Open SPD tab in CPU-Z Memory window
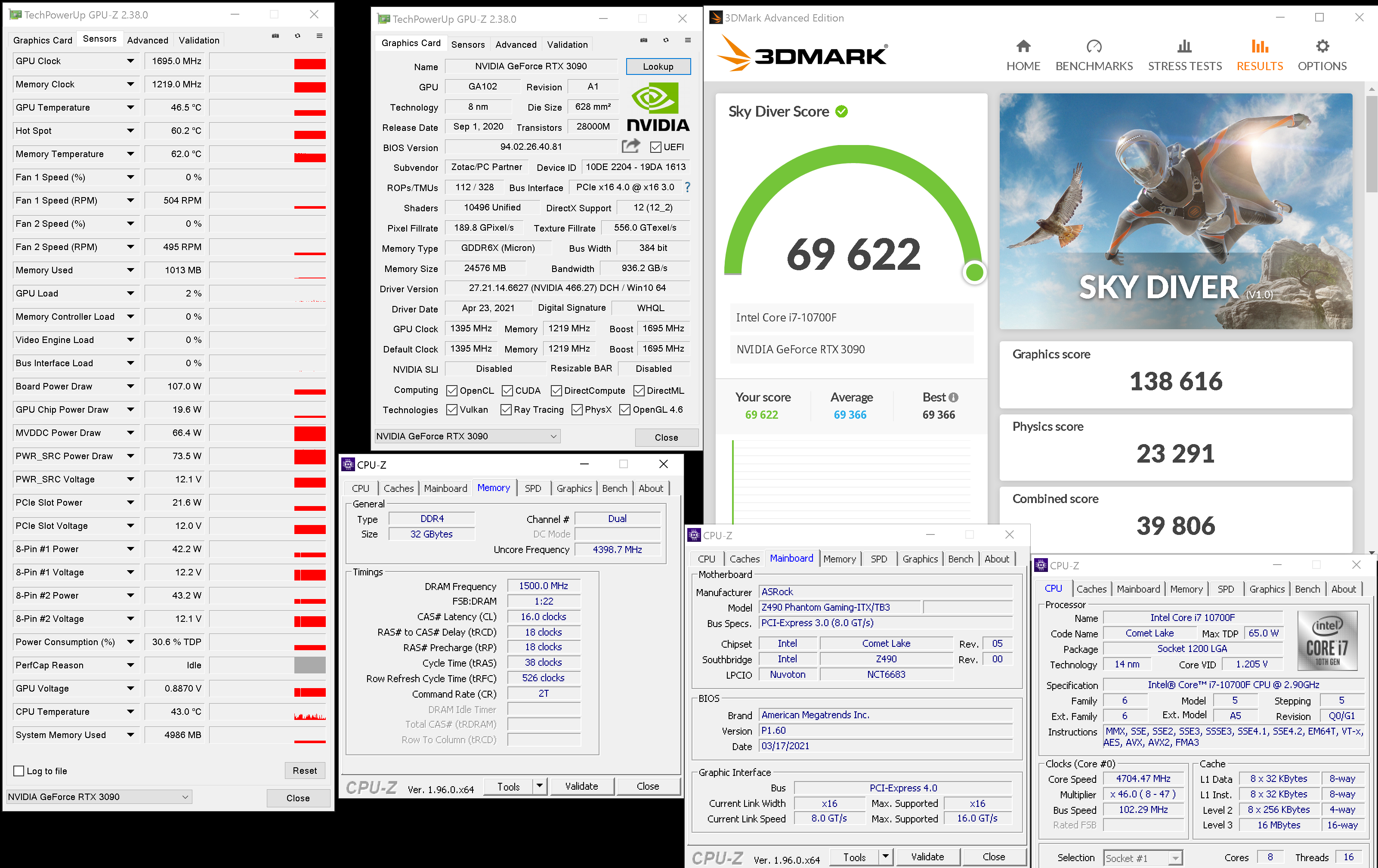This screenshot has height=868, width=1378. (533, 488)
